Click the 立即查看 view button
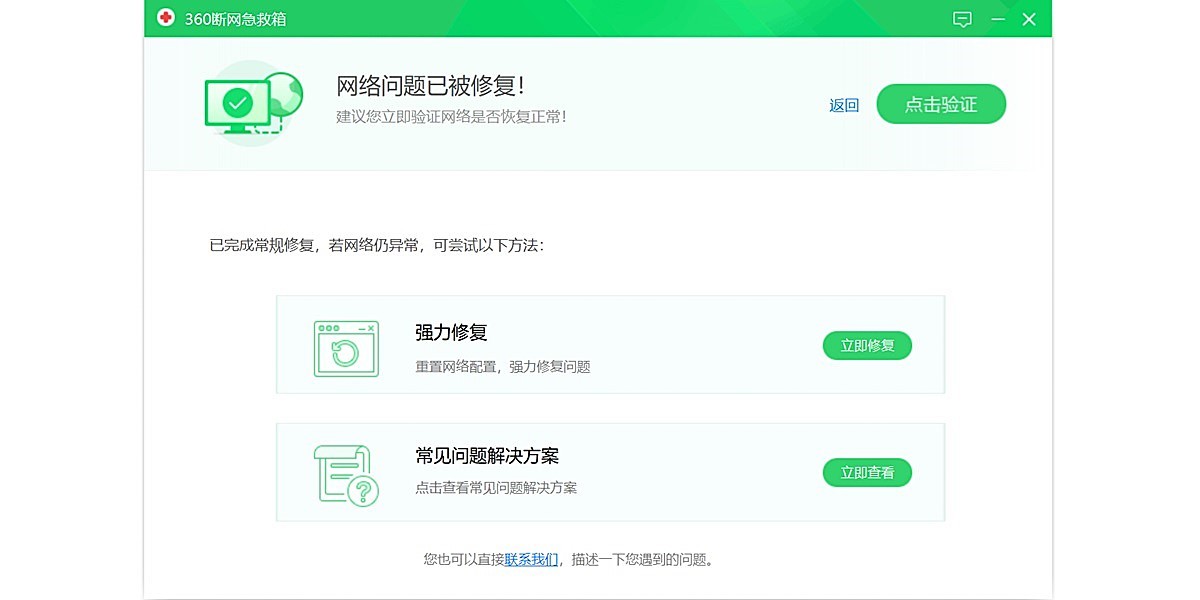The image size is (1200, 600). pyautogui.click(x=867, y=472)
